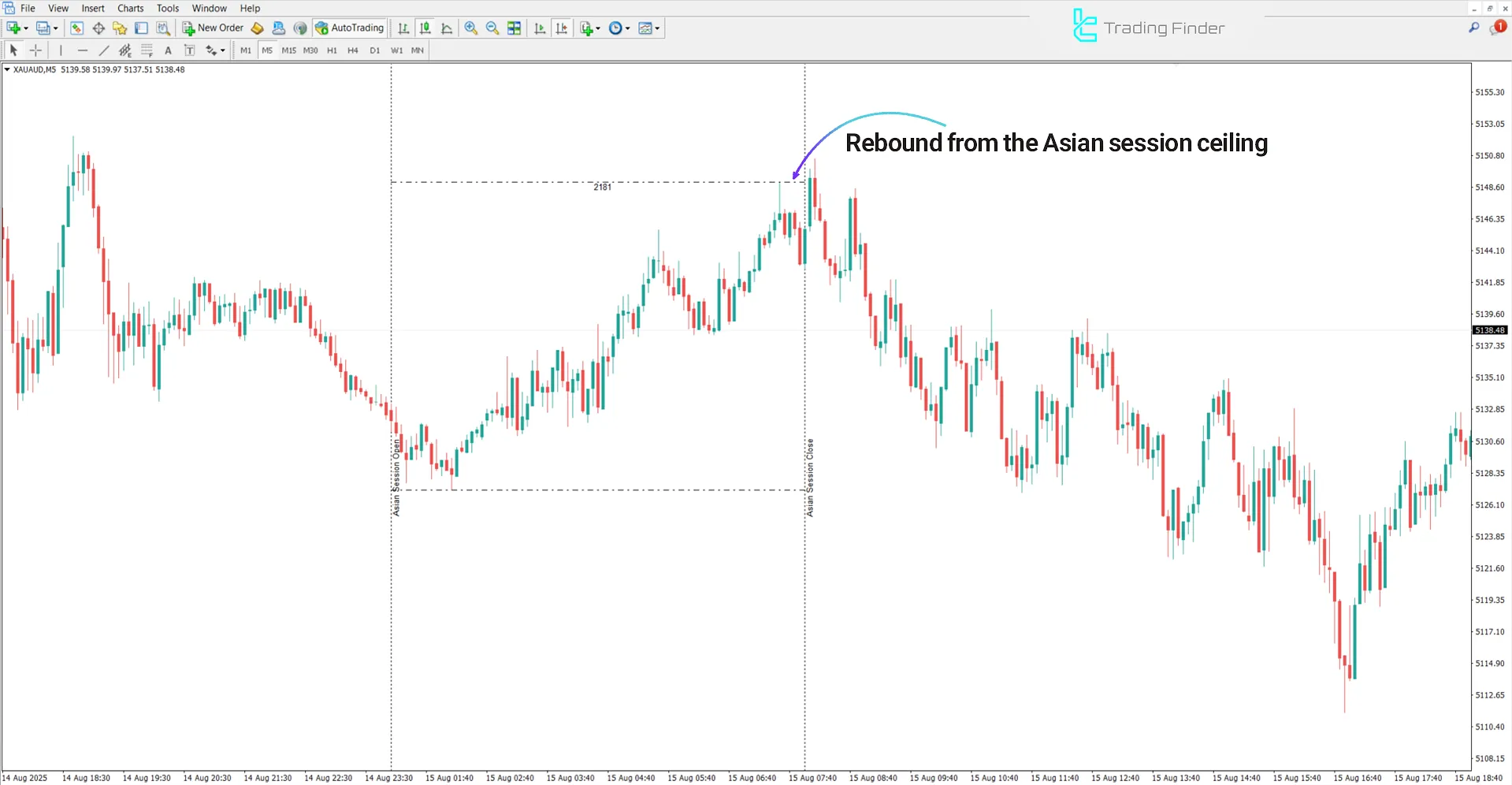Open the Help menu

pyautogui.click(x=250, y=9)
